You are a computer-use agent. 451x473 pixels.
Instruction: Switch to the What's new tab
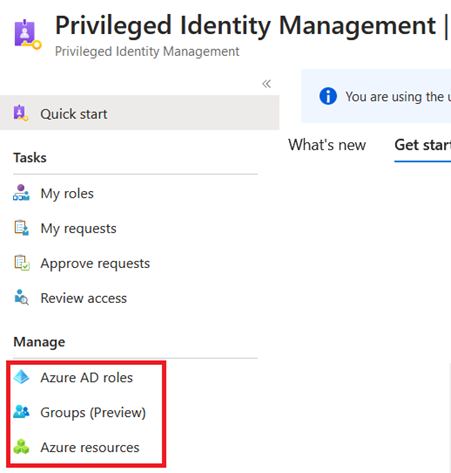pyautogui.click(x=327, y=145)
